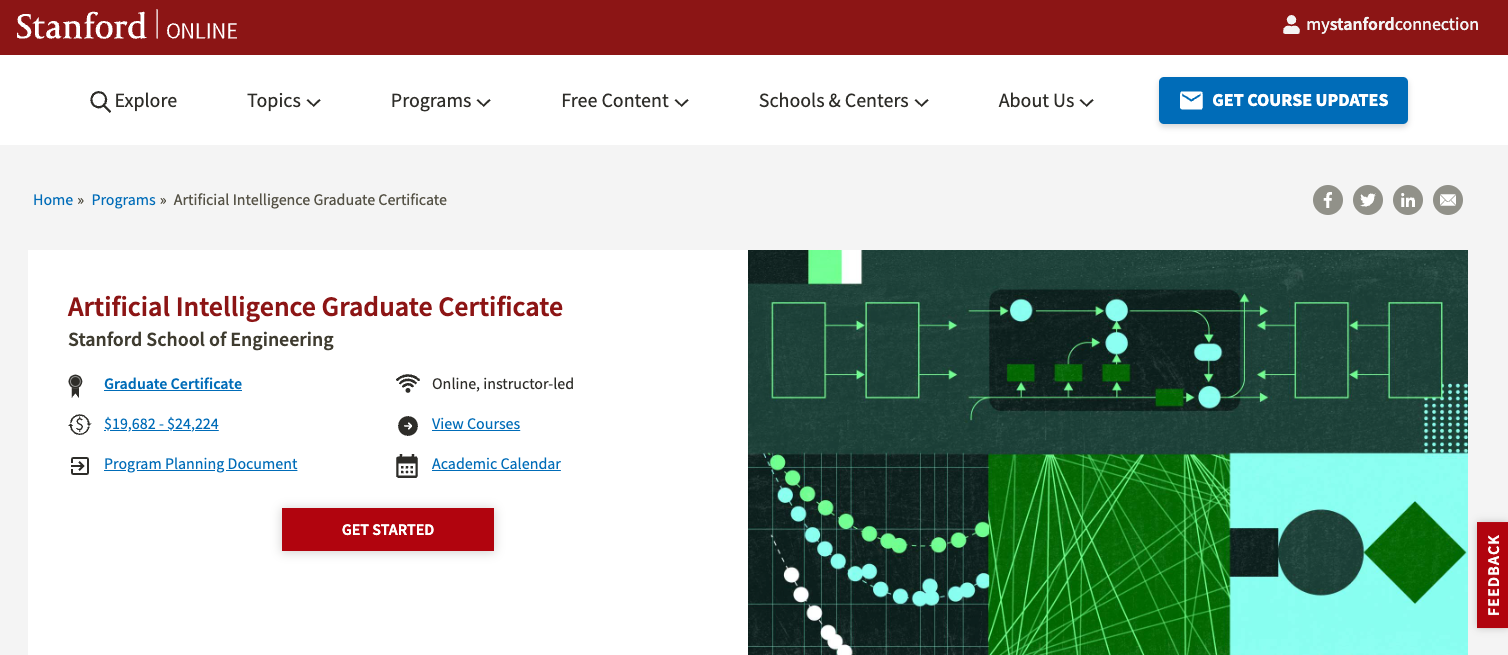The image size is (1508, 655).
Task: Click the View Courses arrow circle icon
Action: [407, 425]
